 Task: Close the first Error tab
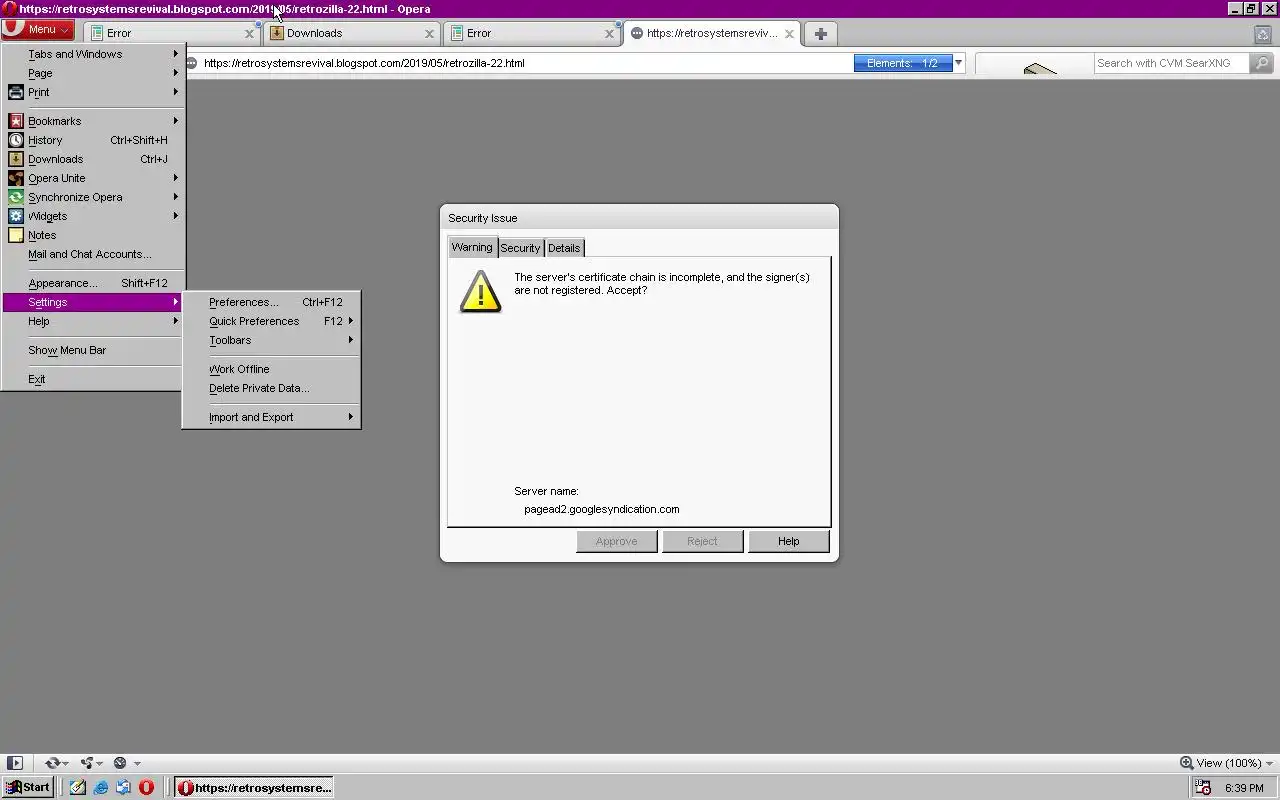click(250, 33)
